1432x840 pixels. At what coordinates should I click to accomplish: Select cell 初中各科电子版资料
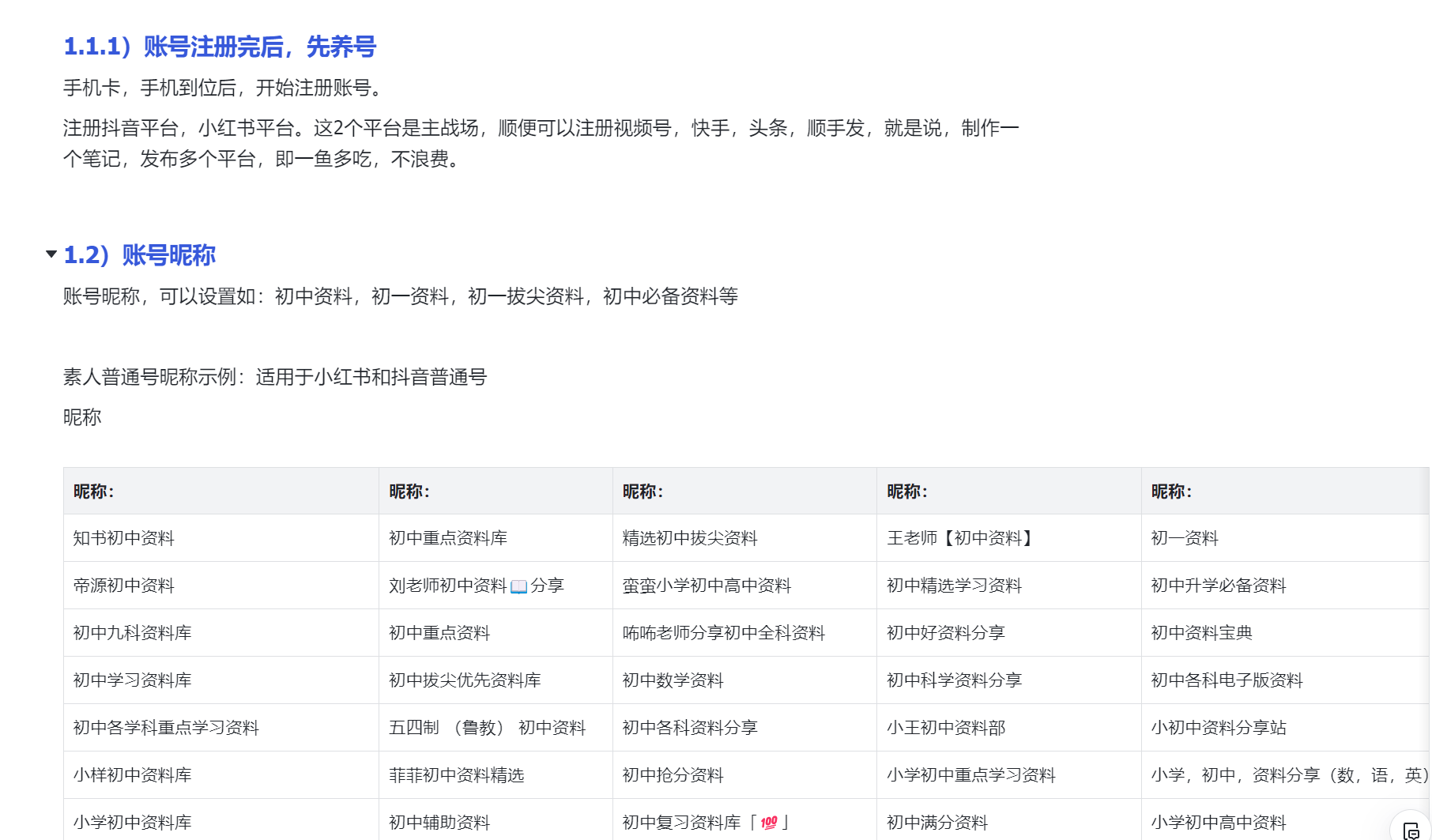tap(1286, 680)
